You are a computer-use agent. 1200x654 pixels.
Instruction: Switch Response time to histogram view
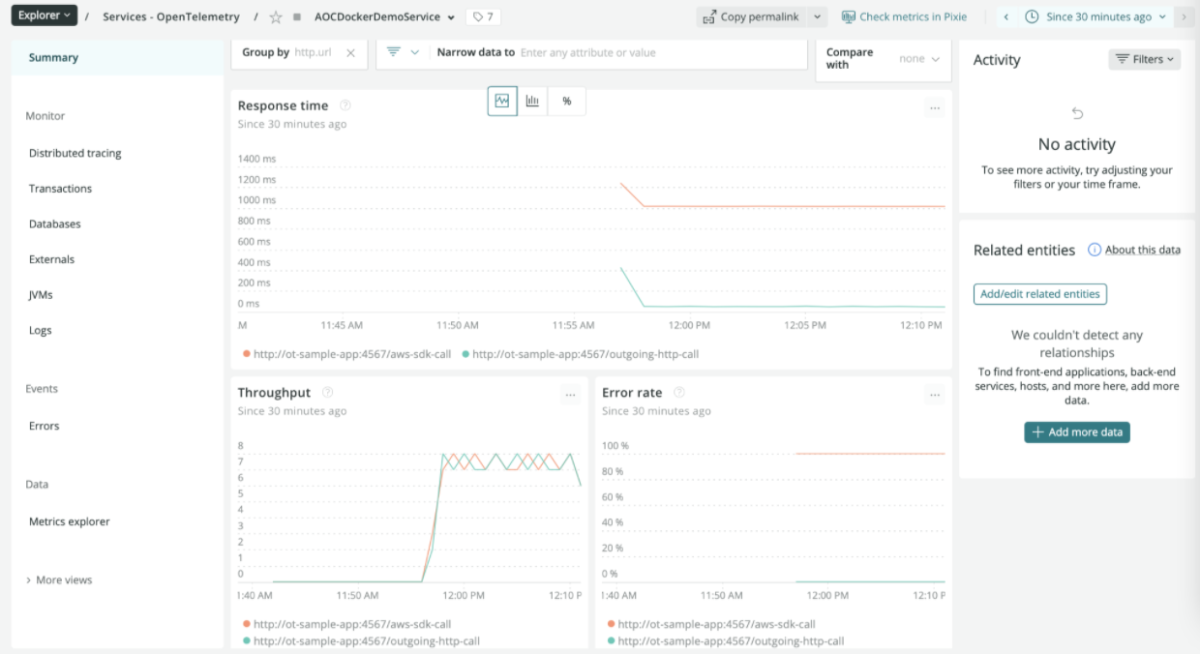coord(534,101)
